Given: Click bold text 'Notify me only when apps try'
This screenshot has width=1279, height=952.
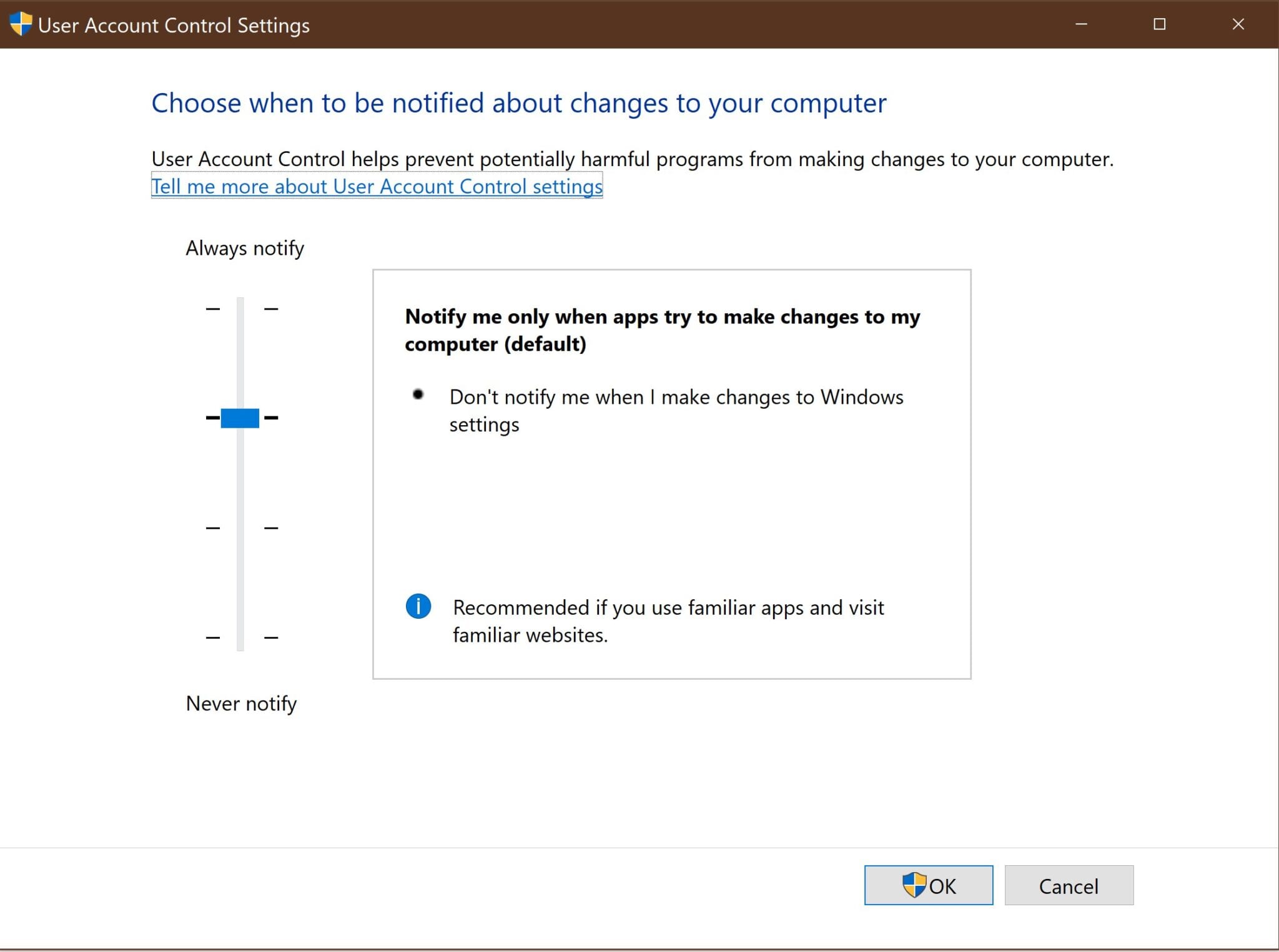Looking at the screenshot, I should (663, 330).
